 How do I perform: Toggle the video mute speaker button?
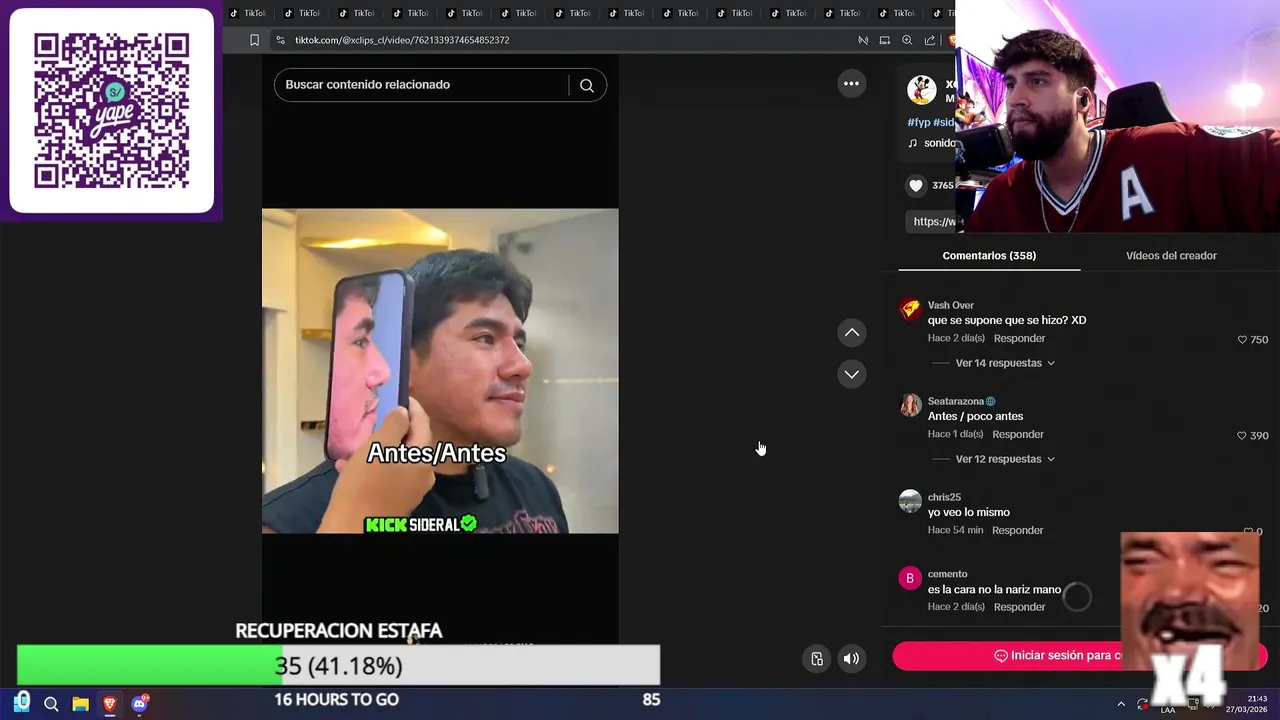851,658
